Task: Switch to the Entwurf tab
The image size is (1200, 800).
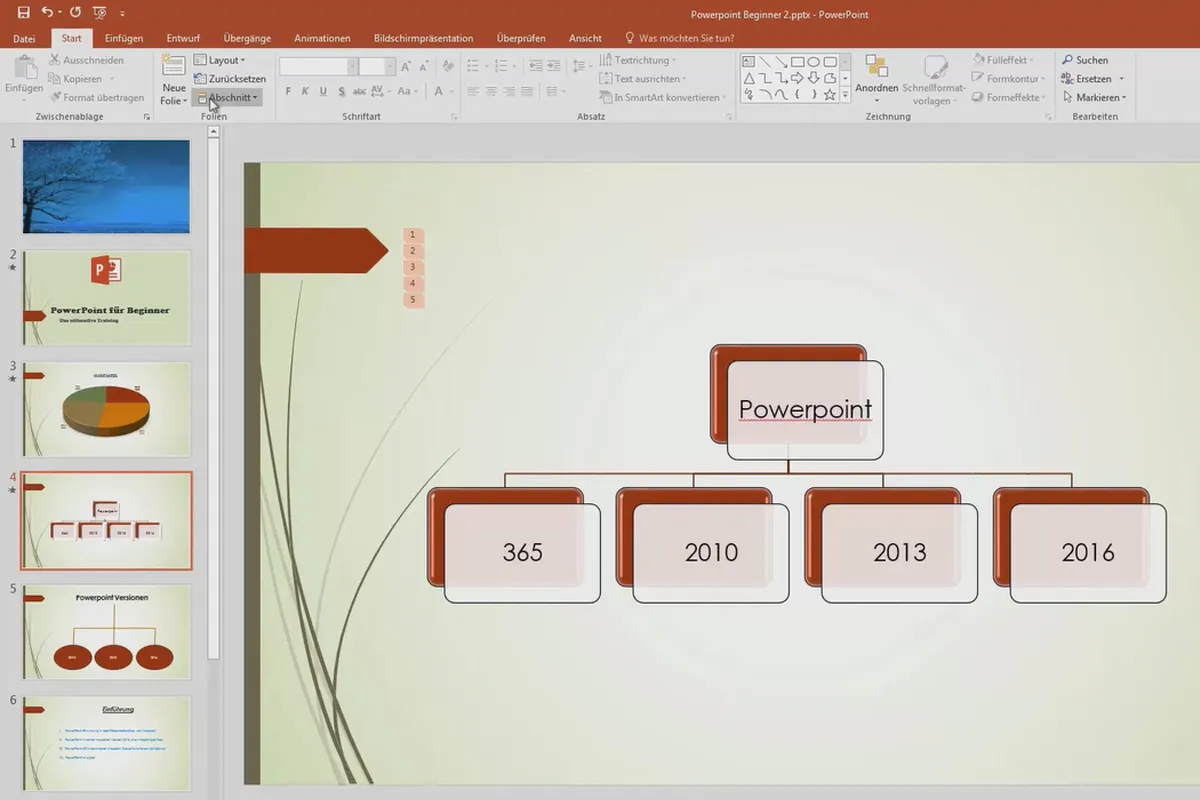Action: (183, 38)
